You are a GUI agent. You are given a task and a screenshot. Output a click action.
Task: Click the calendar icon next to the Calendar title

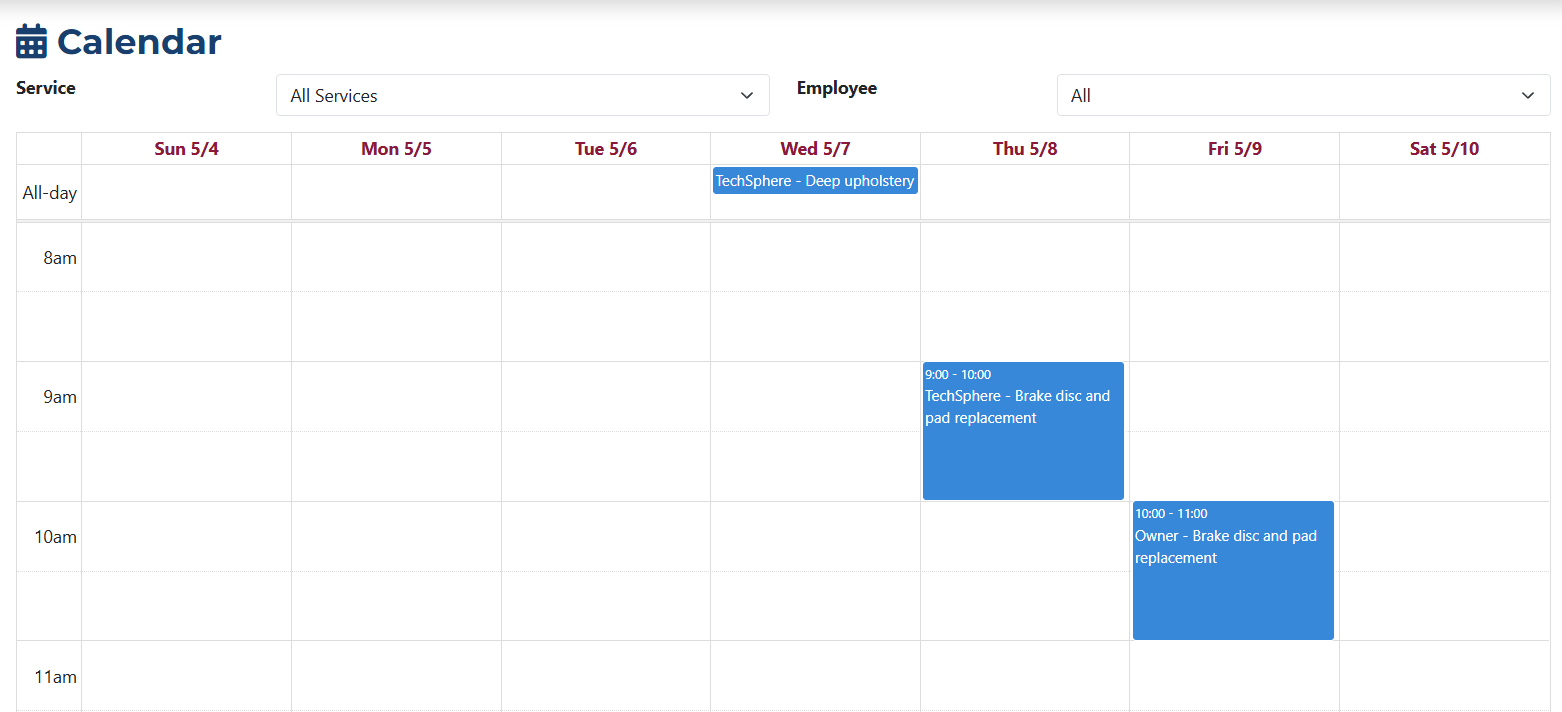coord(31,40)
